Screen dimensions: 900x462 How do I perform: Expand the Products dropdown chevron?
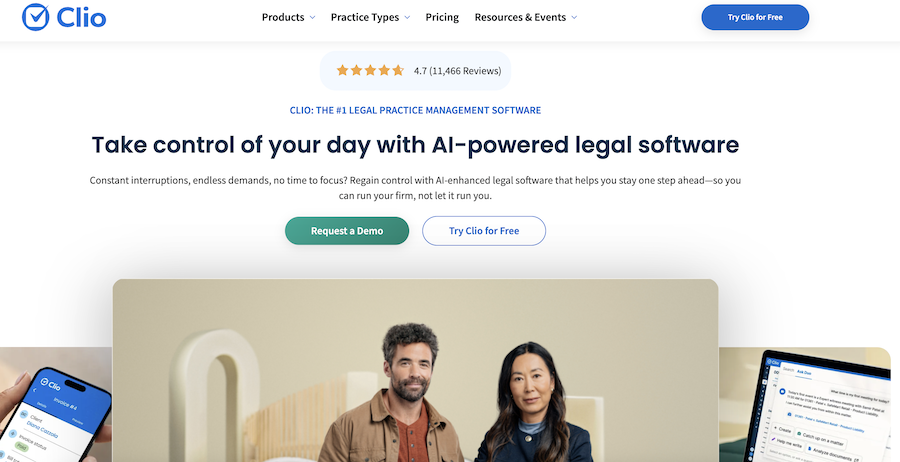click(x=313, y=18)
